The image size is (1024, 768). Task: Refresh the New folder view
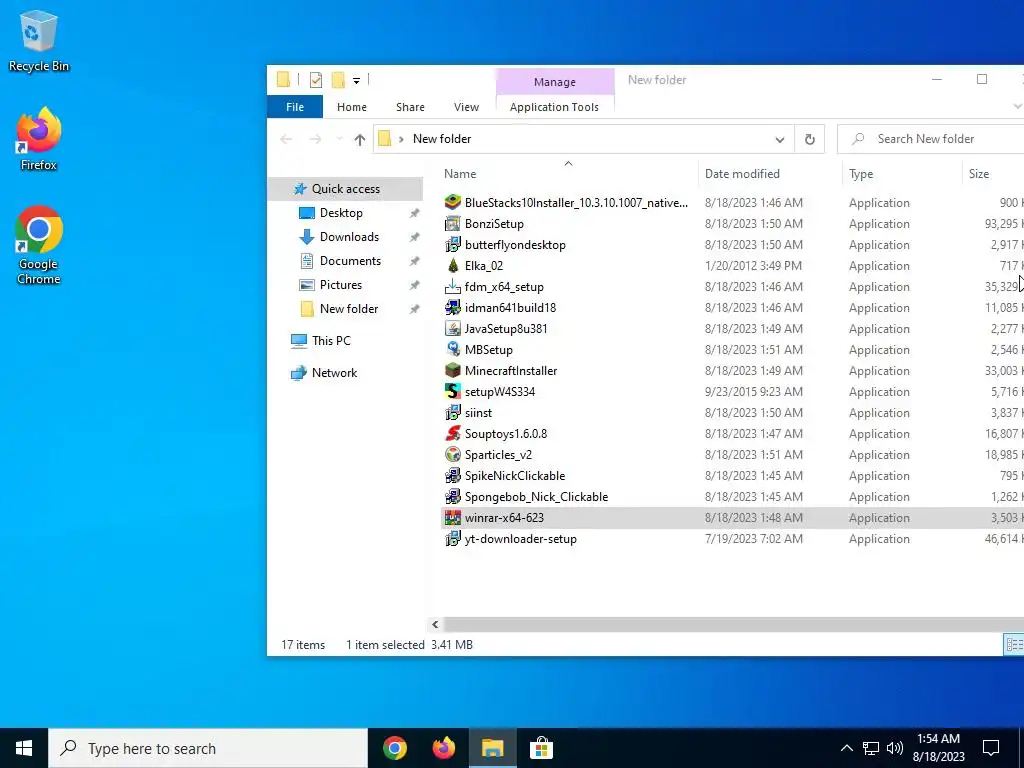(x=810, y=139)
